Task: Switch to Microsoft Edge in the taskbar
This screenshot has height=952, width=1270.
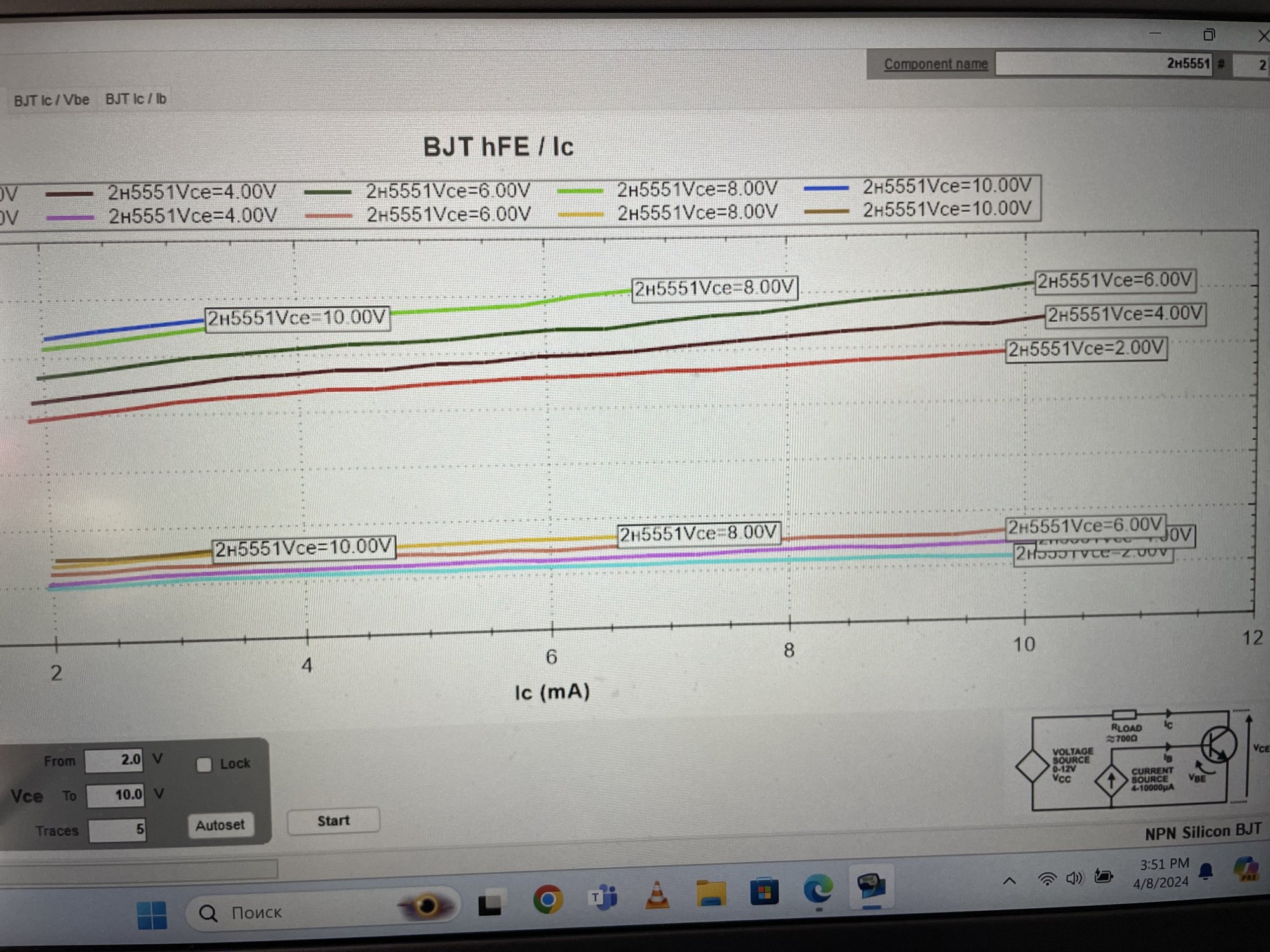Action: click(818, 889)
